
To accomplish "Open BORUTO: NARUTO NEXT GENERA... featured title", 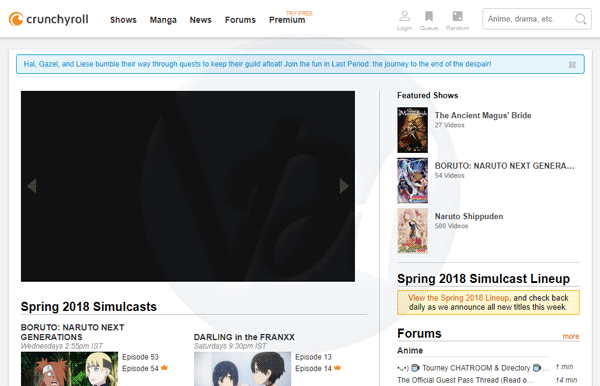I will coord(504,166).
